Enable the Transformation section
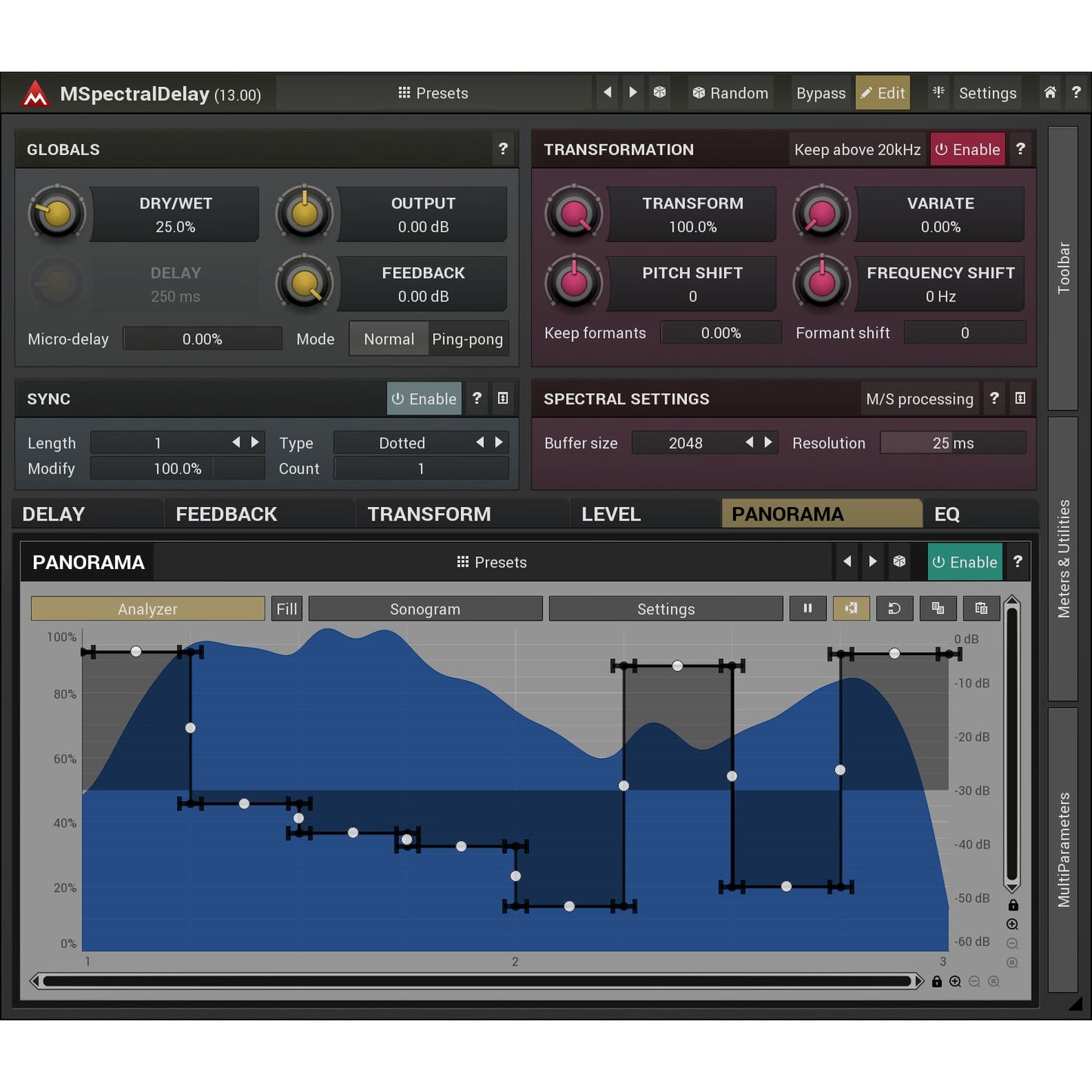1092x1092 pixels. point(967,149)
